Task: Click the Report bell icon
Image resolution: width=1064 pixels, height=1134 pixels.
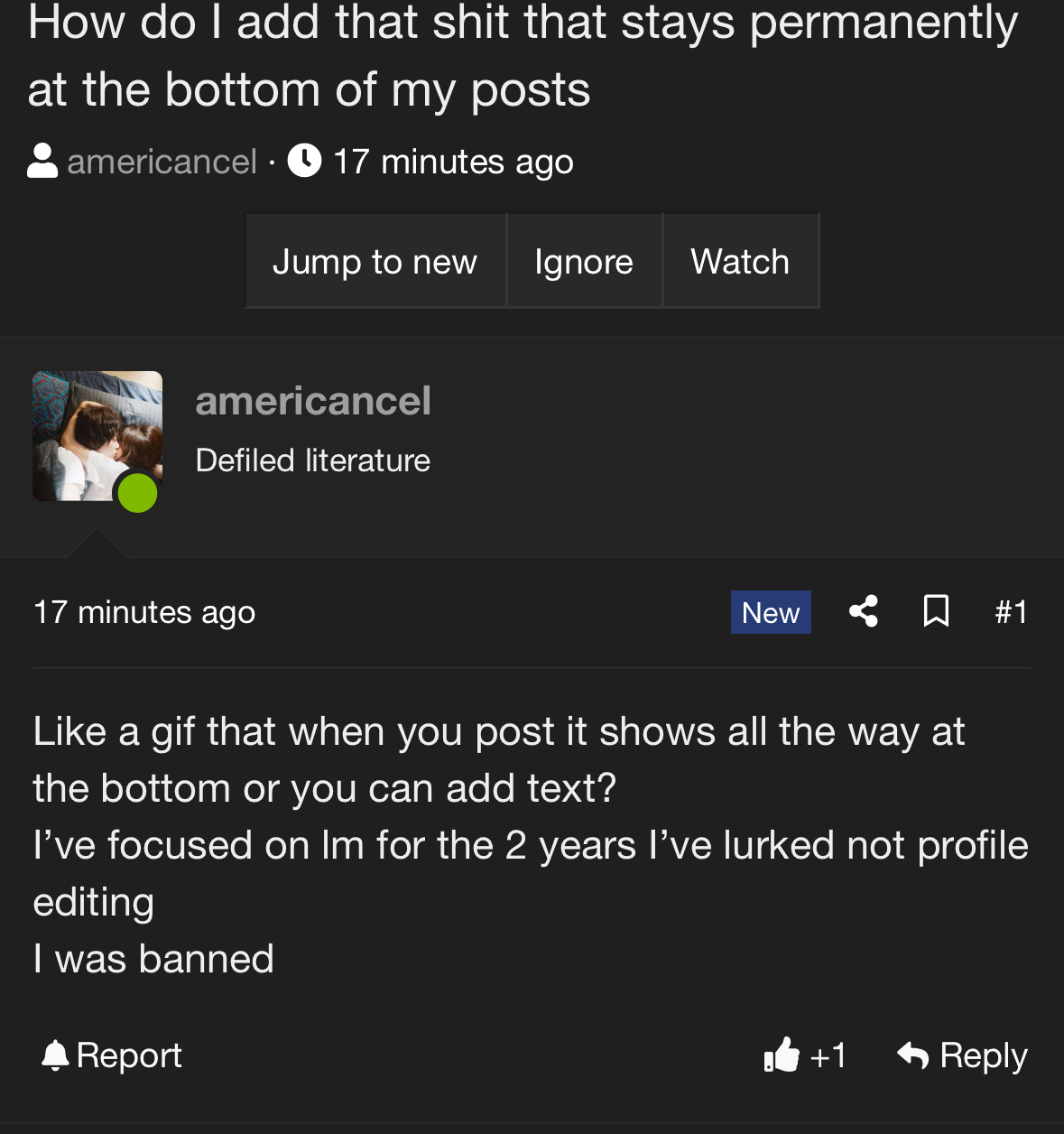Action: click(56, 1055)
